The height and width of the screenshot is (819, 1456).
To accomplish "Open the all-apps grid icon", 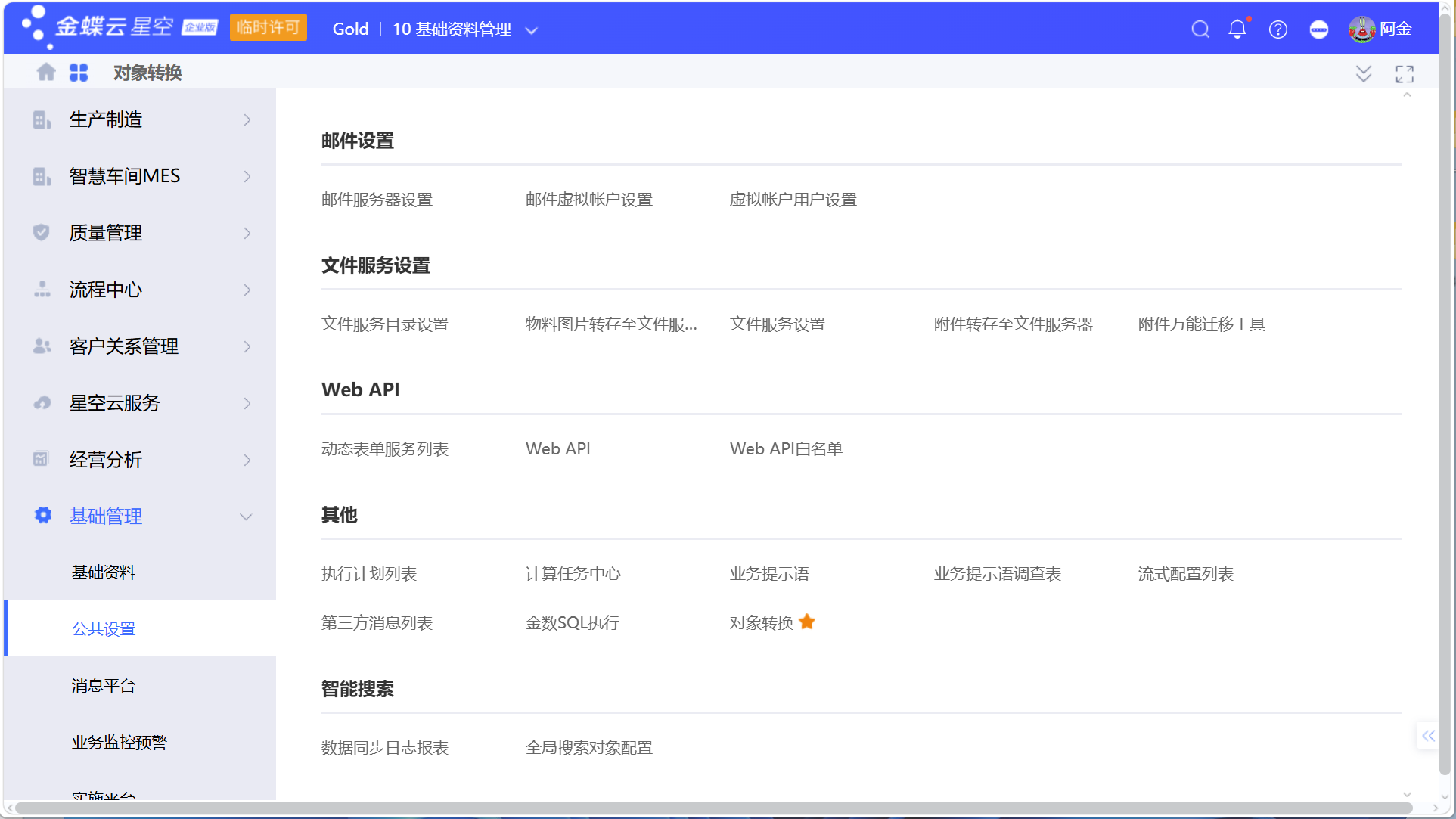I will [79, 73].
